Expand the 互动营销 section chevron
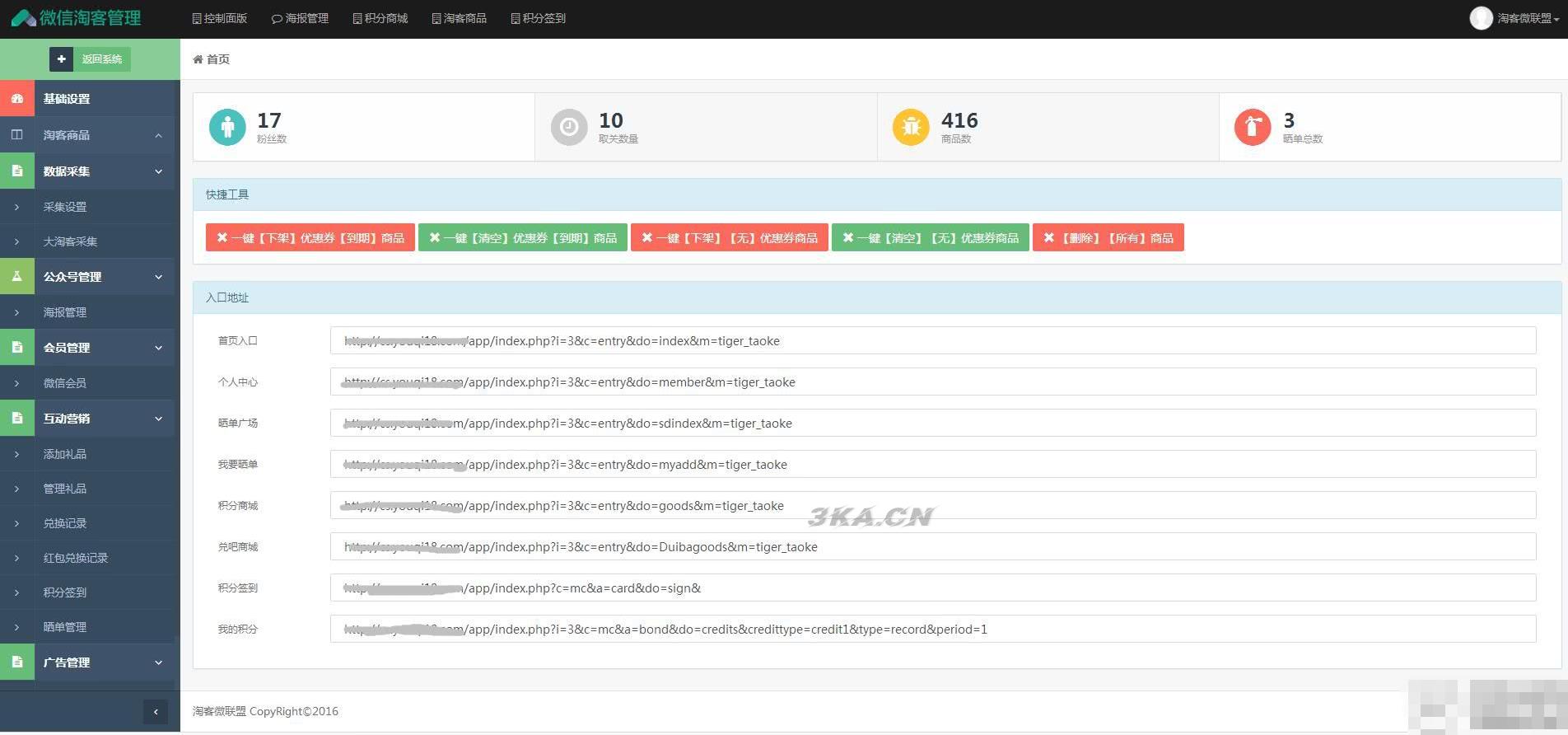1568x735 pixels. tap(158, 419)
